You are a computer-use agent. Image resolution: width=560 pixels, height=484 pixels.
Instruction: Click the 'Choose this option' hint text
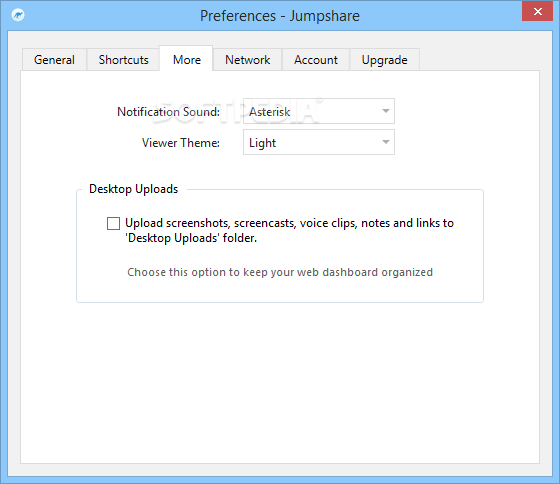pyautogui.click(x=280, y=272)
